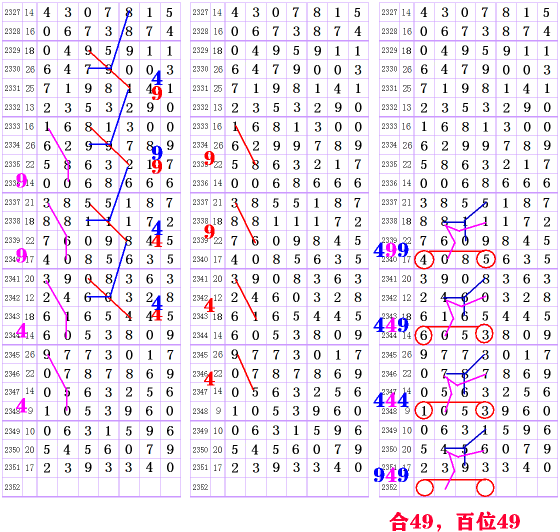Click the circled 4 in row 2340
This screenshot has height=532, width=560.
pos(424,259)
